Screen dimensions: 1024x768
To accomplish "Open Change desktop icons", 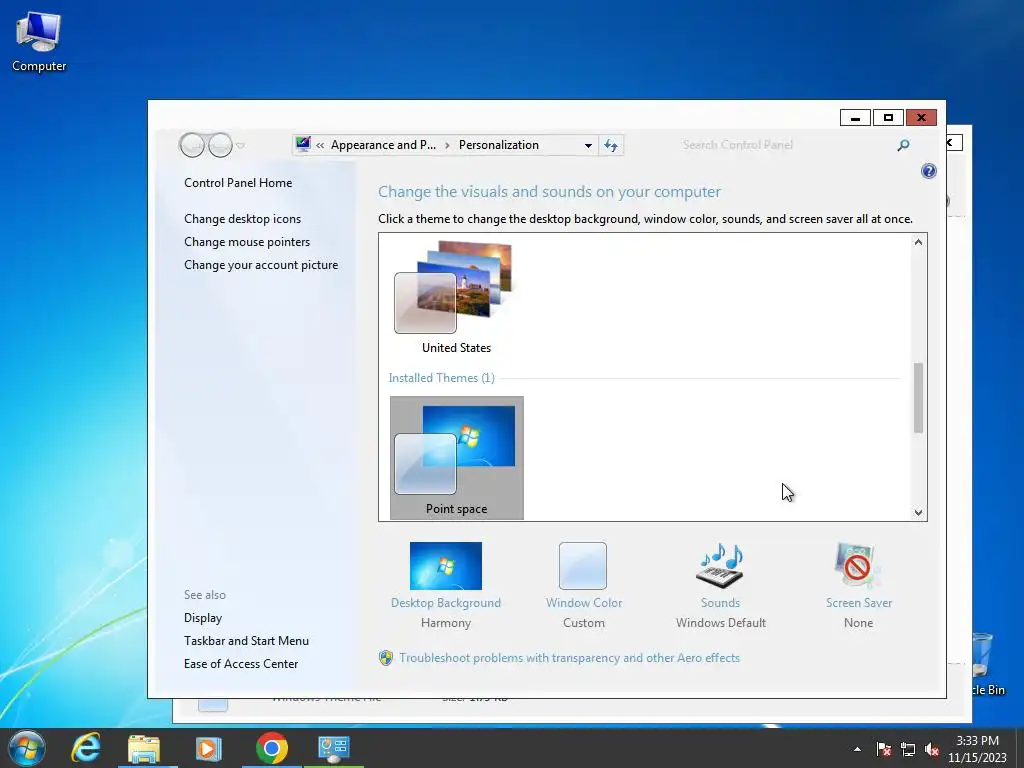I will tap(243, 219).
